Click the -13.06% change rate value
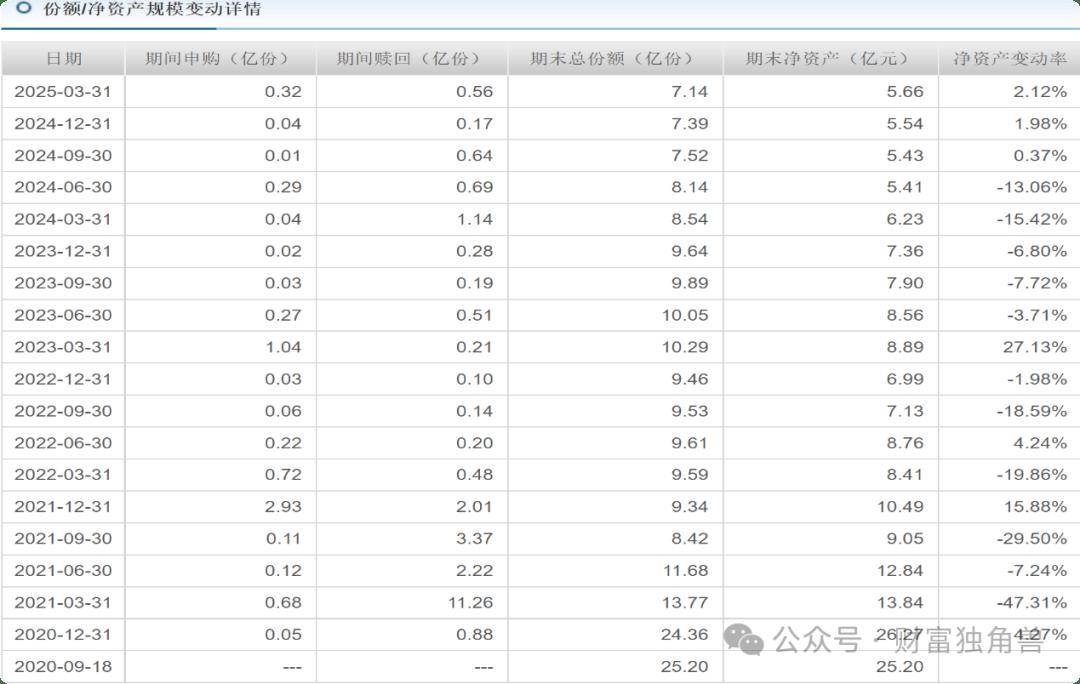 [1032, 187]
